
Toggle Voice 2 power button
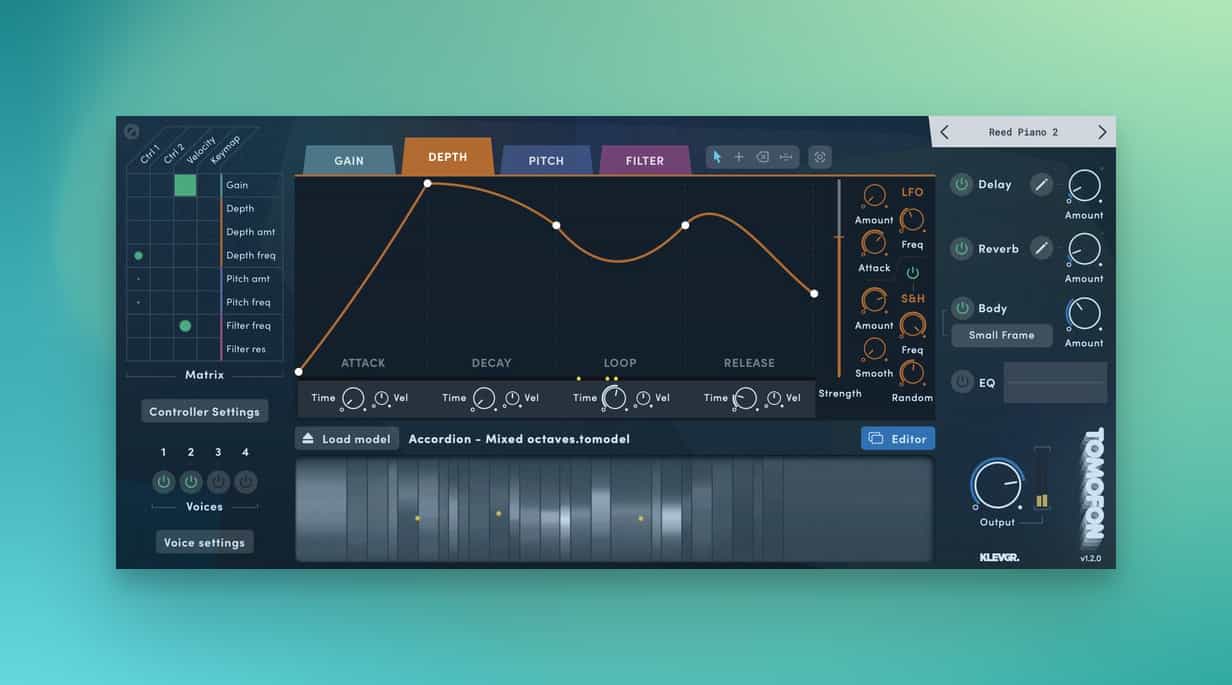pos(191,482)
